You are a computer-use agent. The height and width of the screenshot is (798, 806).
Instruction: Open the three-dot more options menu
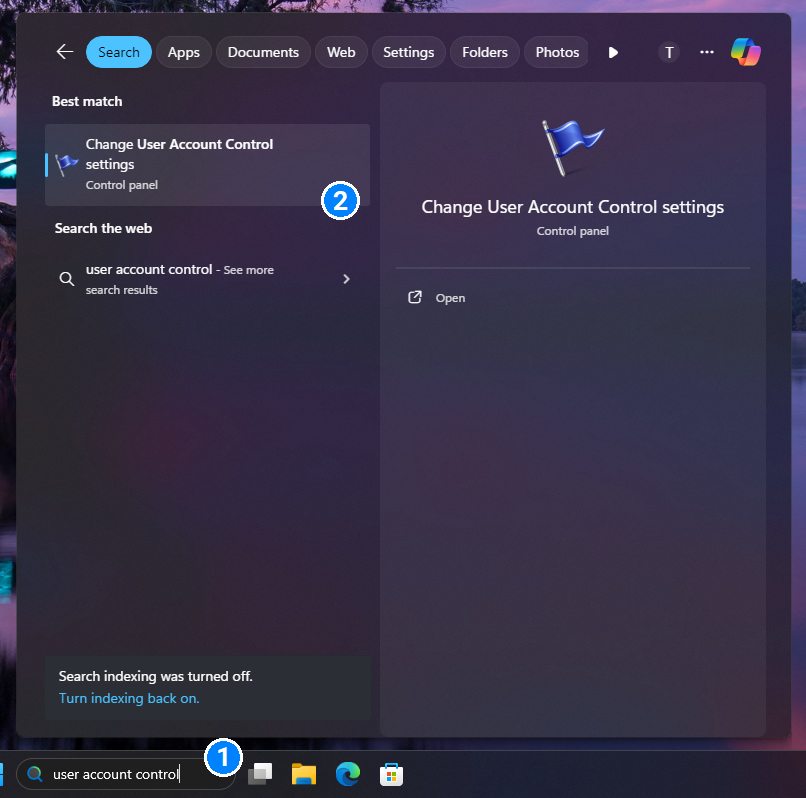(707, 52)
